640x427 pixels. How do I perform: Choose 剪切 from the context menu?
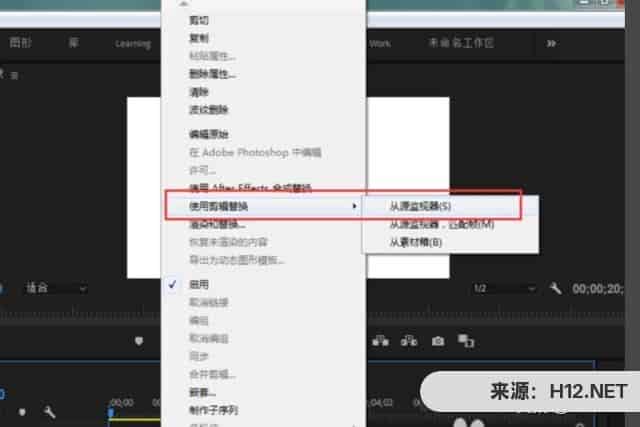[199, 20]
